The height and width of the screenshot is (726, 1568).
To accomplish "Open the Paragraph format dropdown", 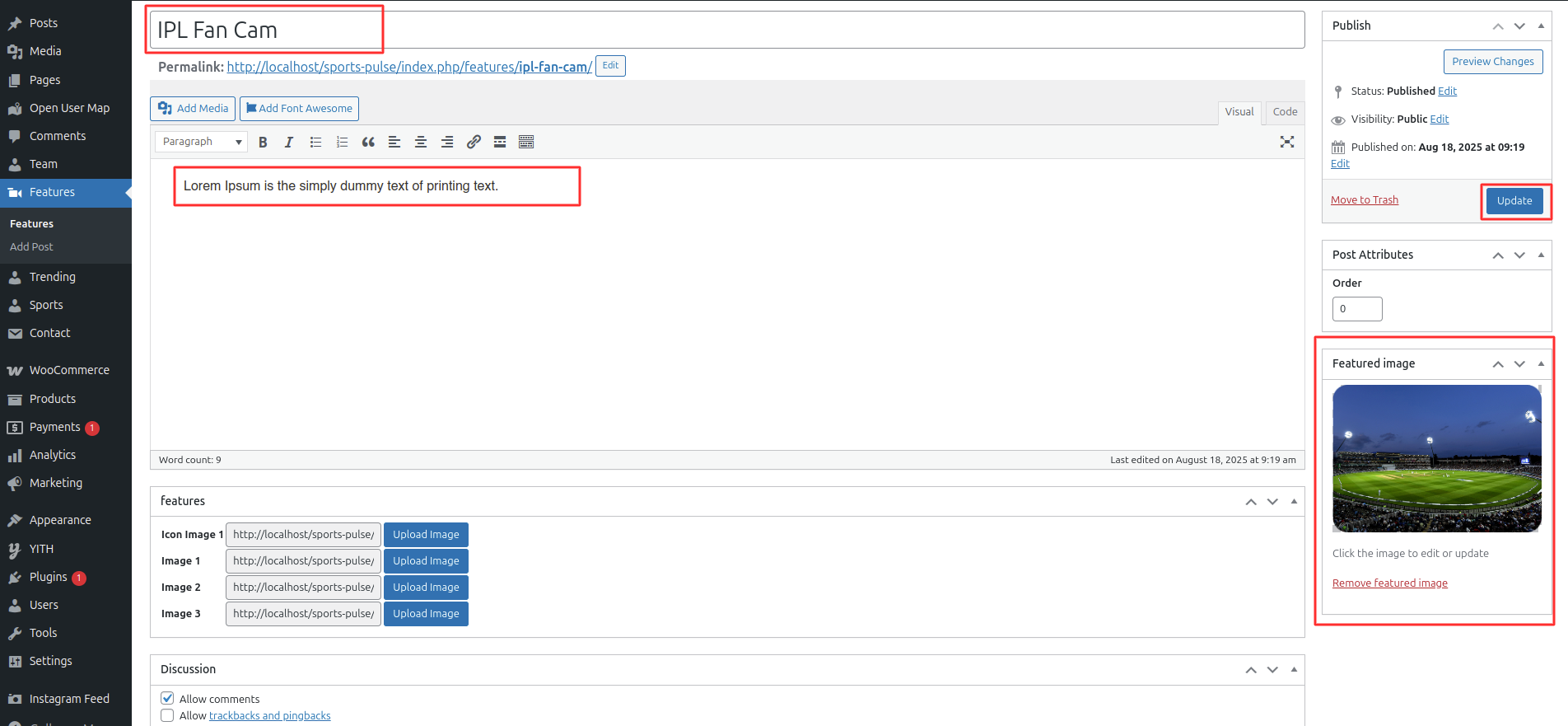I will [x=202, y=142].
